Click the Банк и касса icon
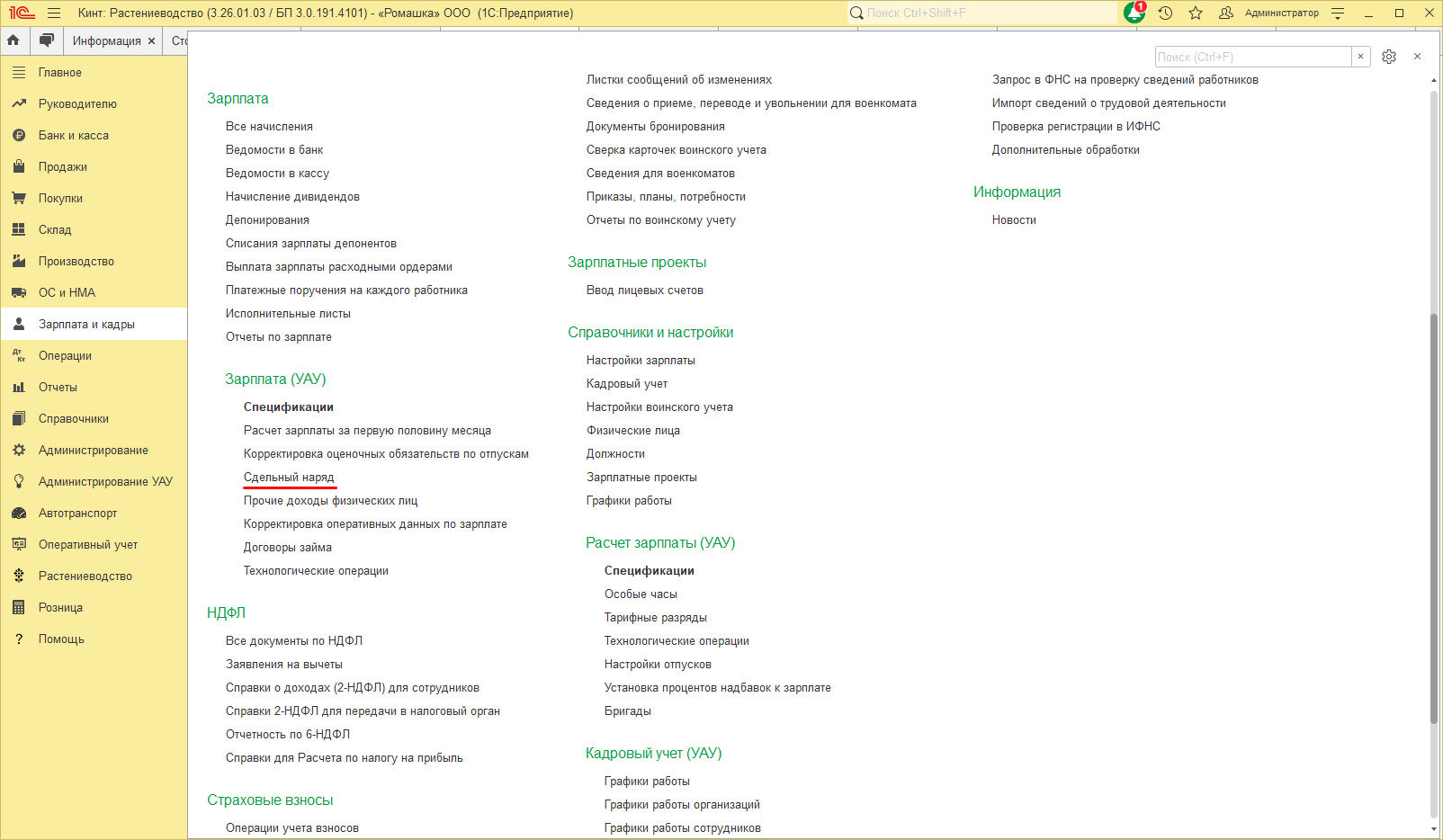Screen dimensions: 1443x840 (x=19, y=135)
